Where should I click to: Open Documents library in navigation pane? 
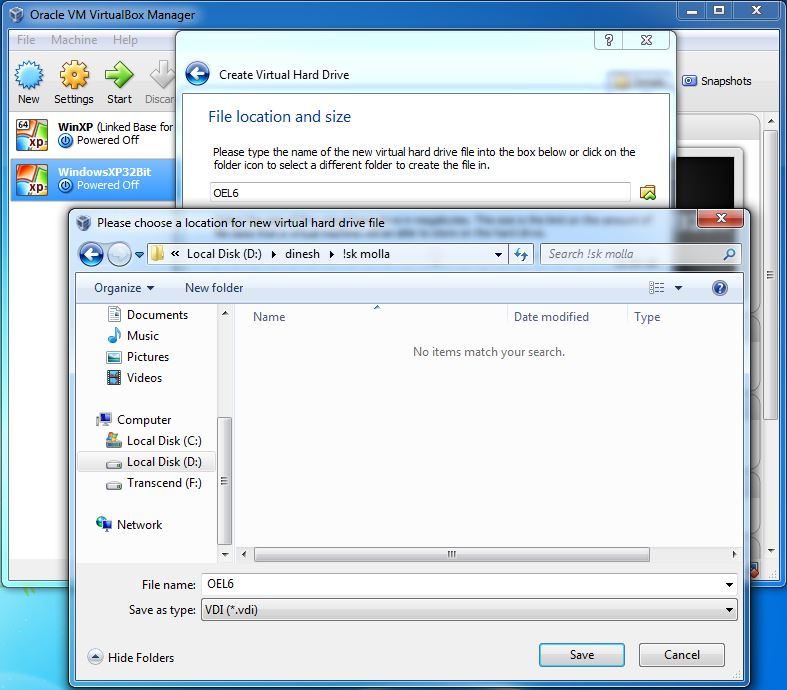pyautogui.click(x=149, y=315)
